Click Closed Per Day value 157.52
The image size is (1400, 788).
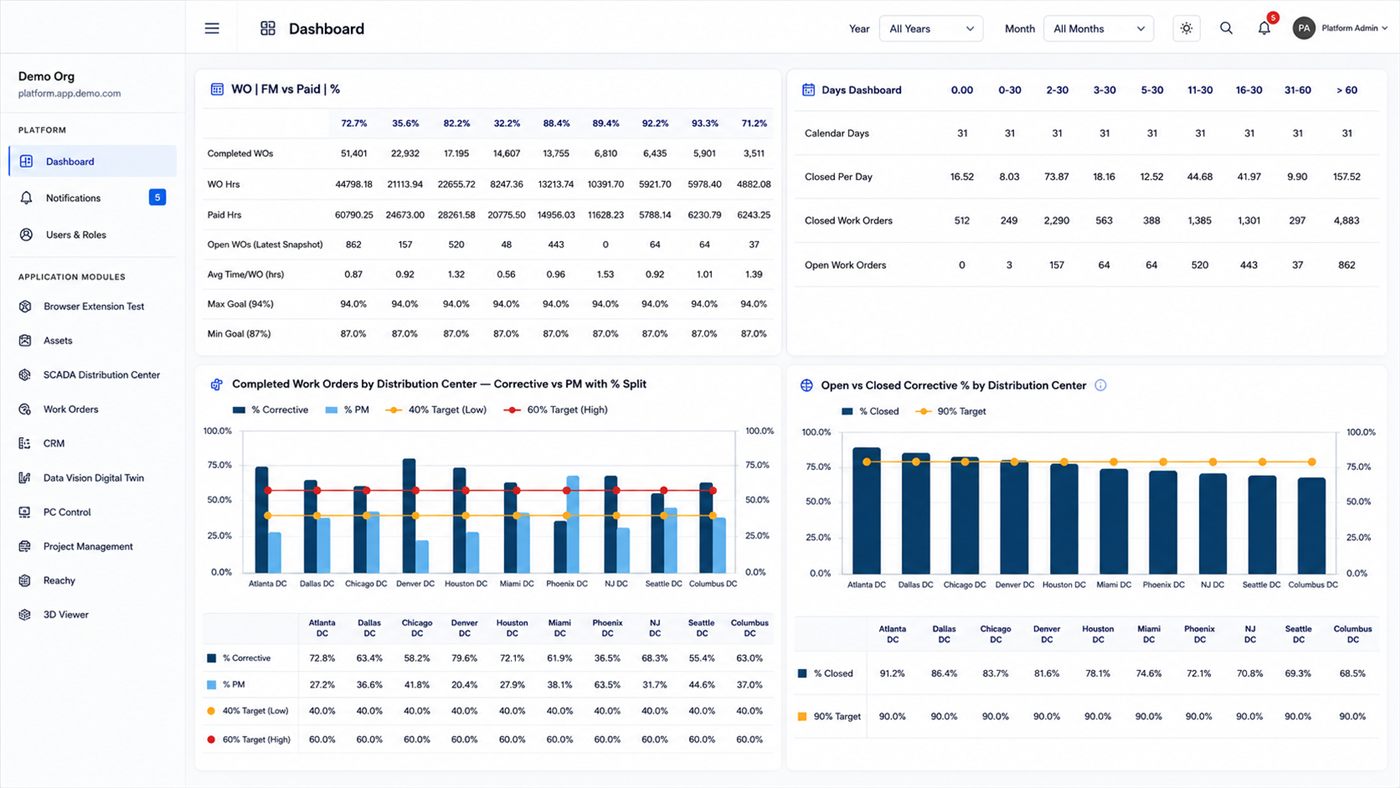[x=1347, y=177]
